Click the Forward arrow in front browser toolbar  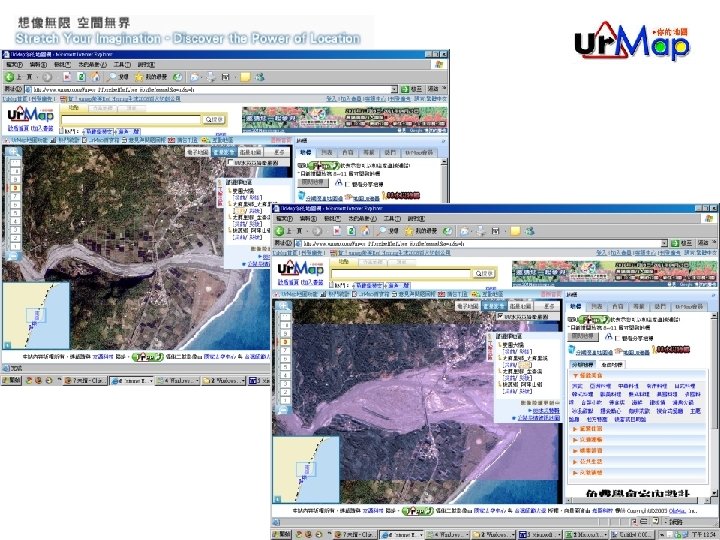point(317,231)
